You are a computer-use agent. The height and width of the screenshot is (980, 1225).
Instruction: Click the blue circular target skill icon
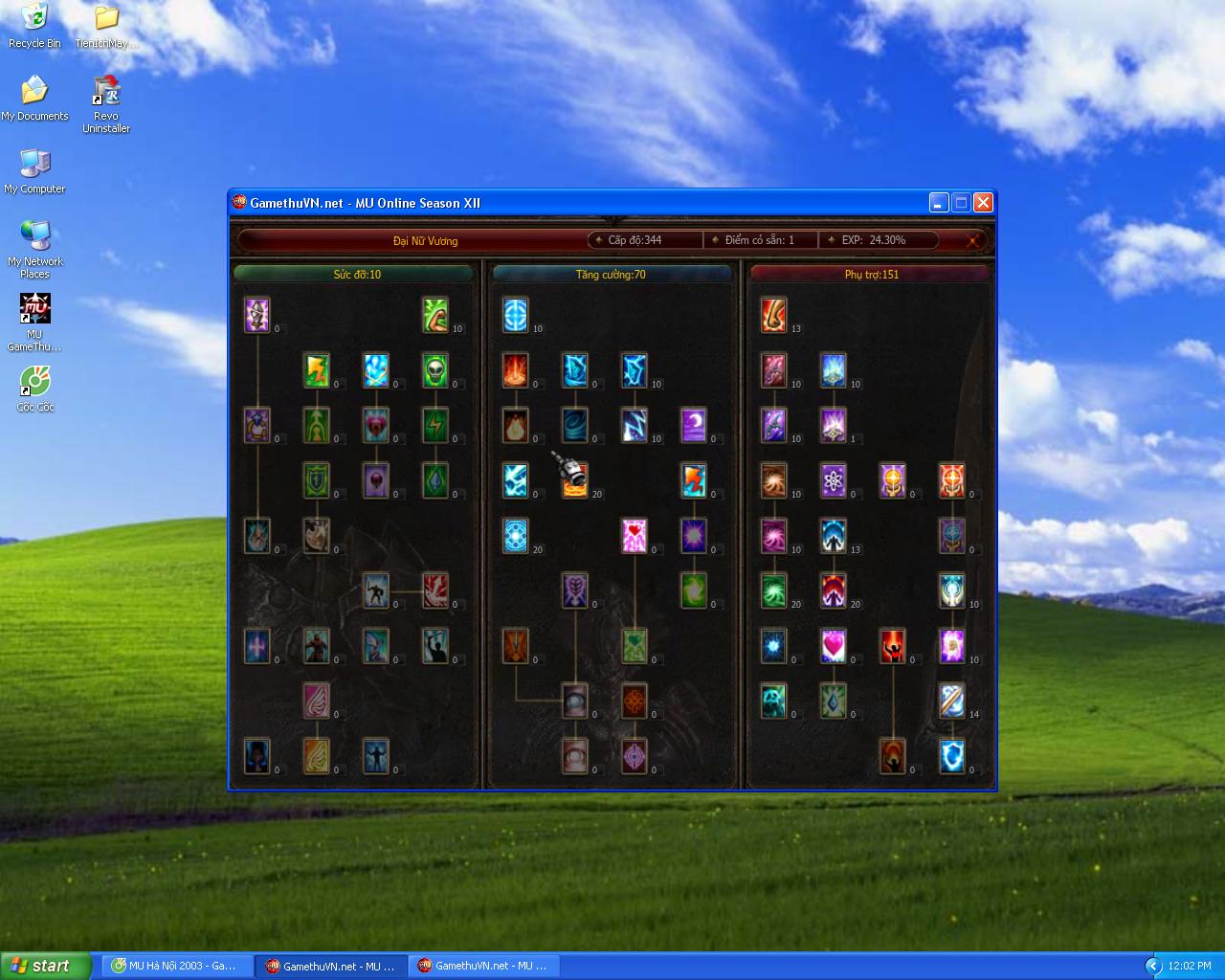click(x=516, y=314)
